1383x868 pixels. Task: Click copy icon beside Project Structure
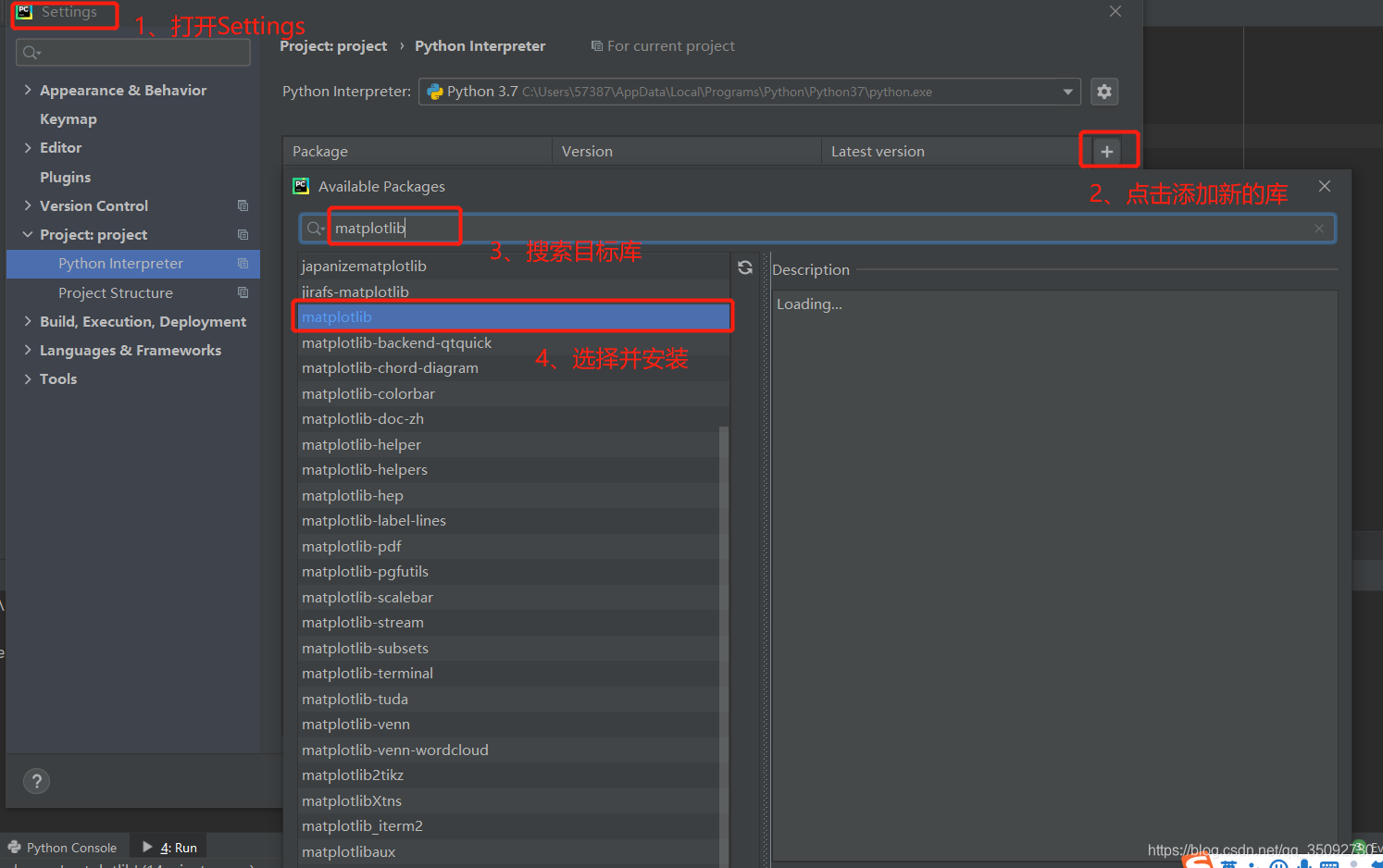tap(243, 292)
